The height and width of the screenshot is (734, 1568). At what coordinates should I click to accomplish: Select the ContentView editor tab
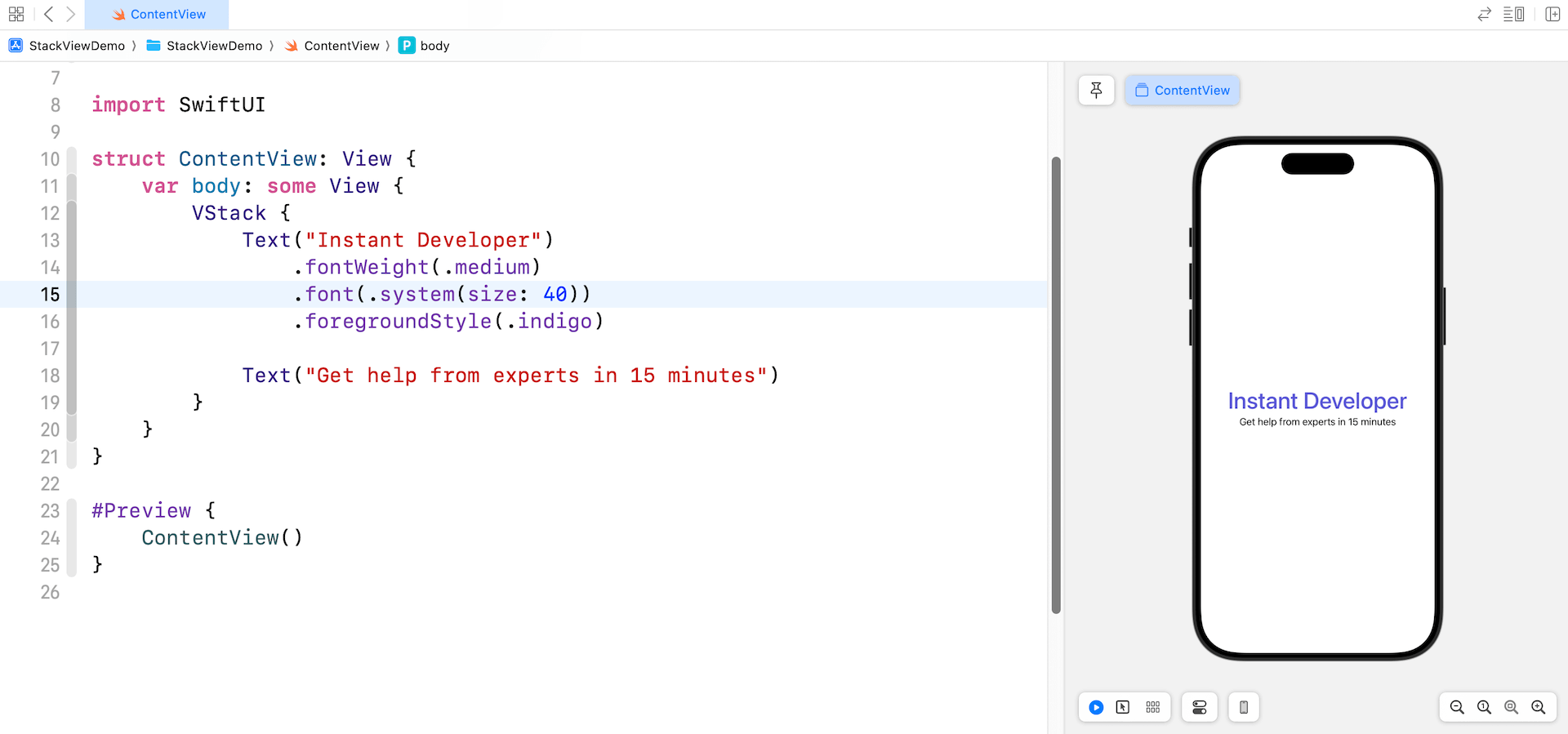point(158,14)
